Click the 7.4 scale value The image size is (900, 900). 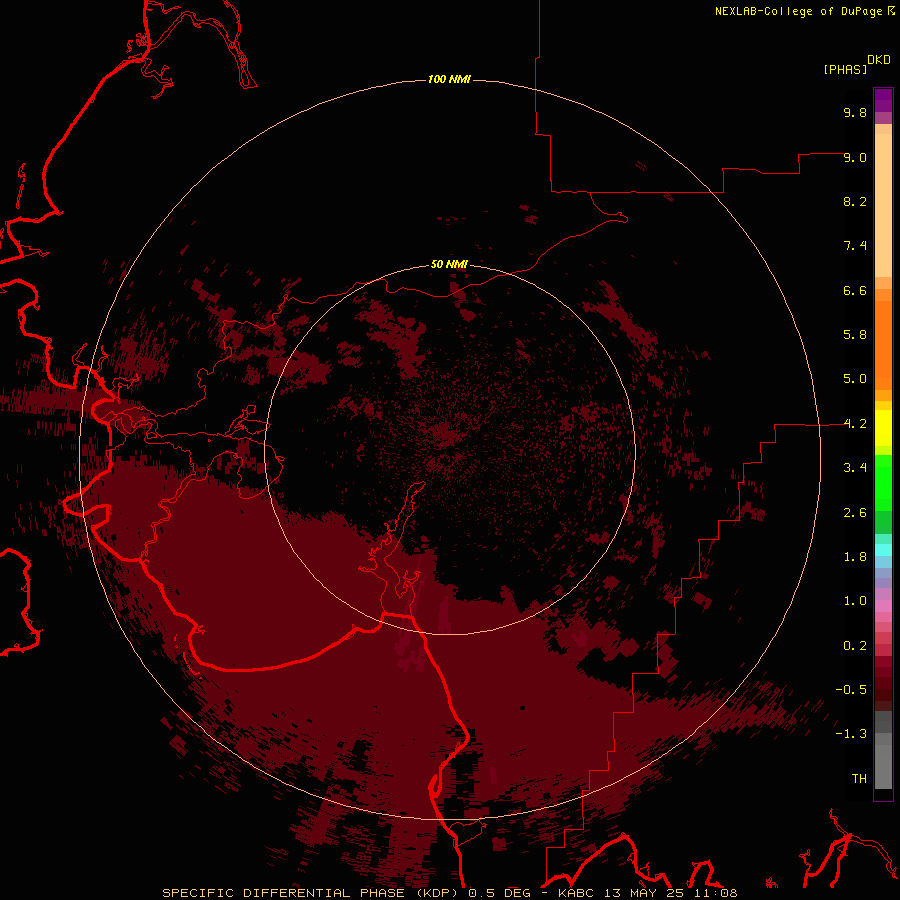855,246
